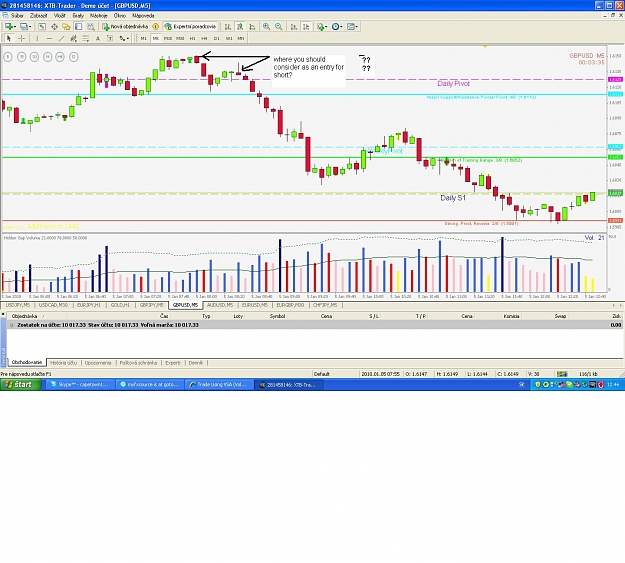The height and width of the screenshot is (563, 625).
Task: Switch to the GOLD,H1 chart tab
Action: tap(120, 305)
